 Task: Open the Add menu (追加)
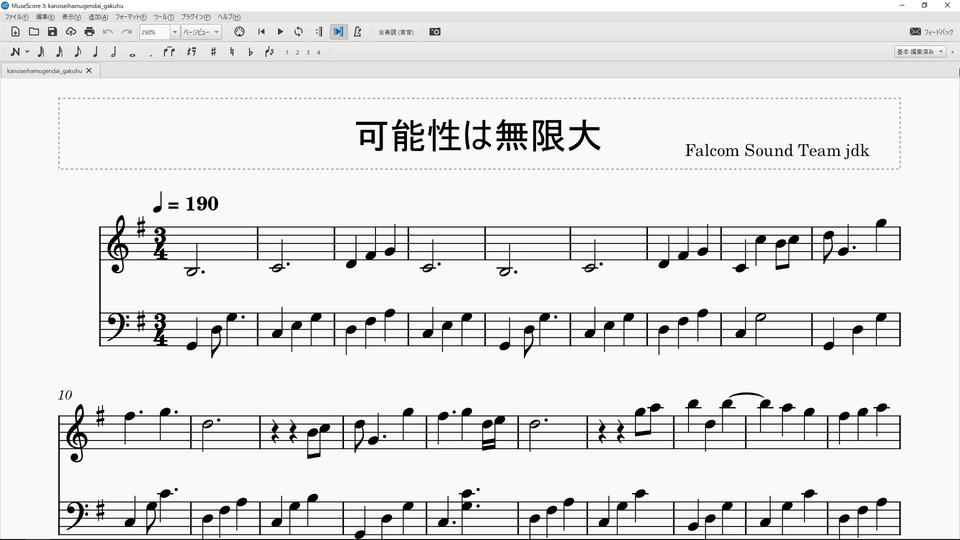[x=98, y=17]
